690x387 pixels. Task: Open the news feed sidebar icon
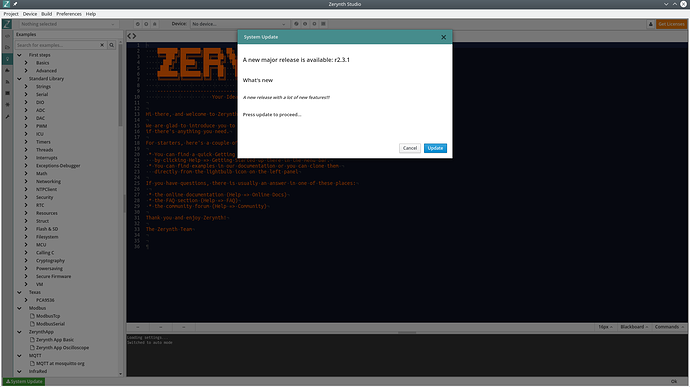[7, 82]
